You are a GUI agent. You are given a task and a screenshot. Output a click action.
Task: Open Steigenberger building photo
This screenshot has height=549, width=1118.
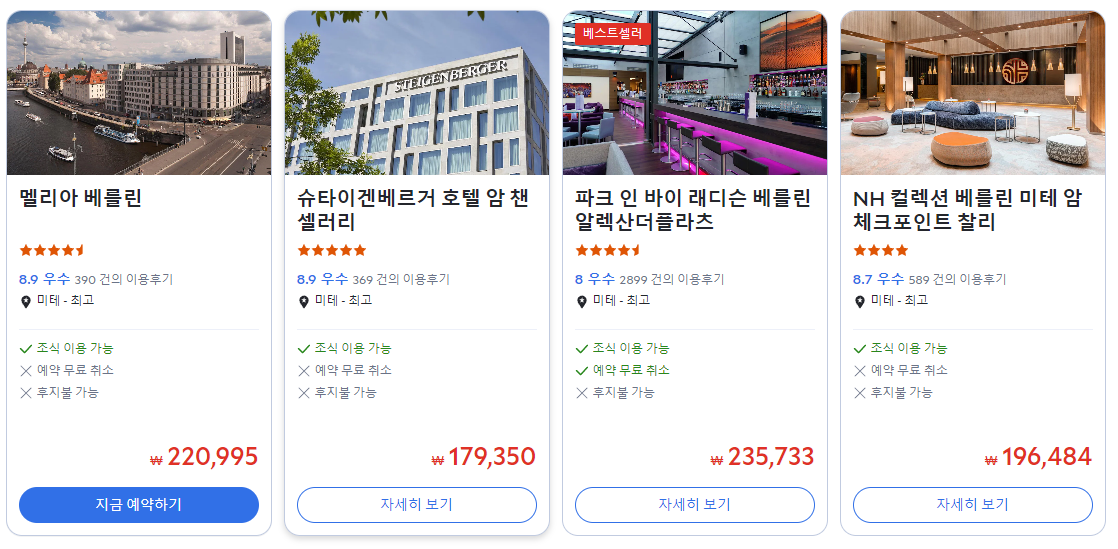pos(417,93)
